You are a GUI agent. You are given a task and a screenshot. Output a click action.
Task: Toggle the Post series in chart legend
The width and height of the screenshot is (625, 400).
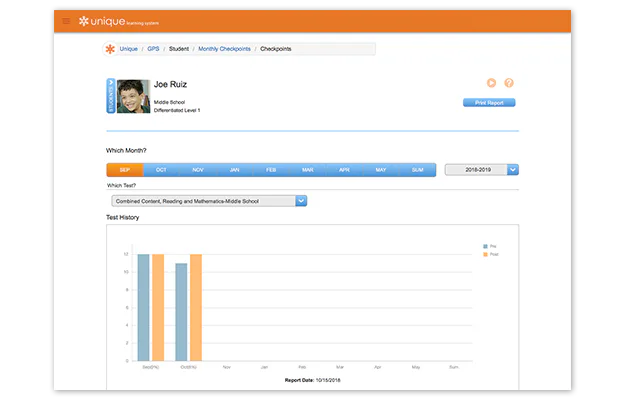[x=491, y=254]
